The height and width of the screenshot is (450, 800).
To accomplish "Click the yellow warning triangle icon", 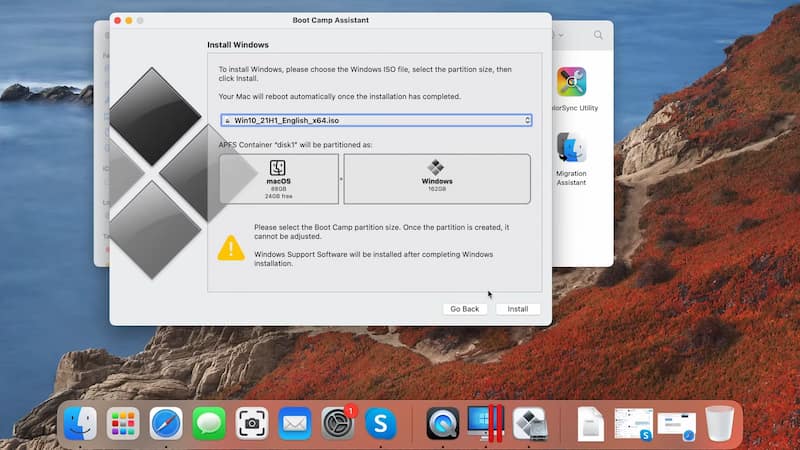I will point(231,247).
